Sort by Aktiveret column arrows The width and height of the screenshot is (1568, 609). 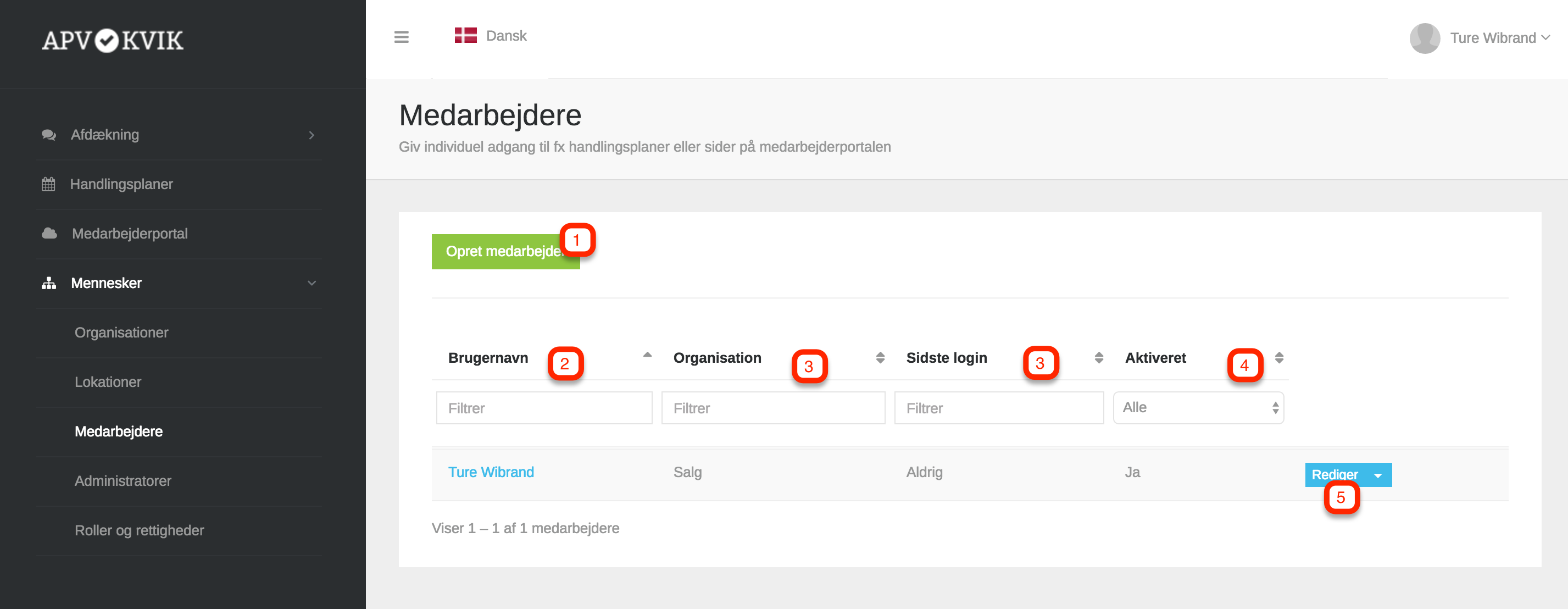(1279, 358)
